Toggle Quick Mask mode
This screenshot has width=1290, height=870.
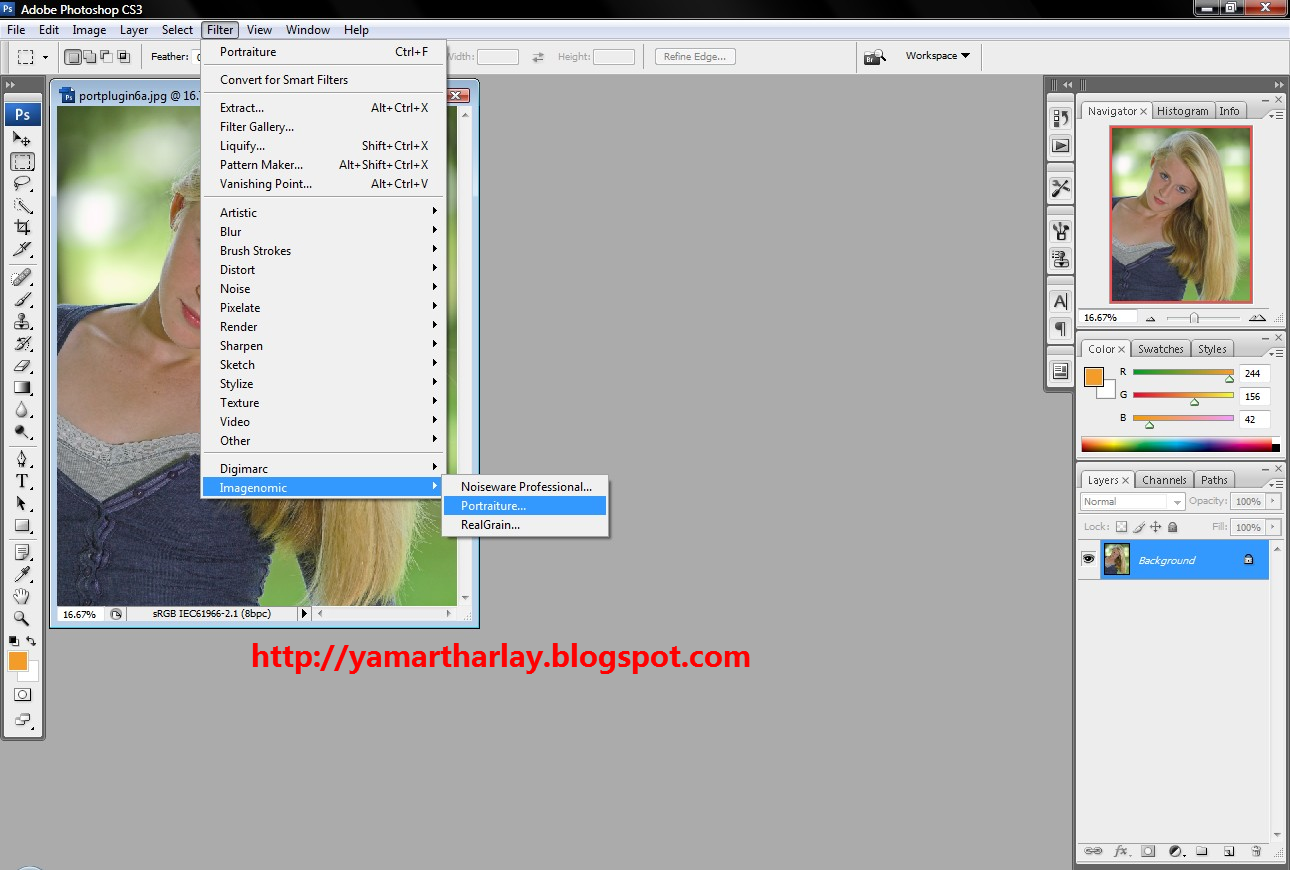tap(22, 694)
